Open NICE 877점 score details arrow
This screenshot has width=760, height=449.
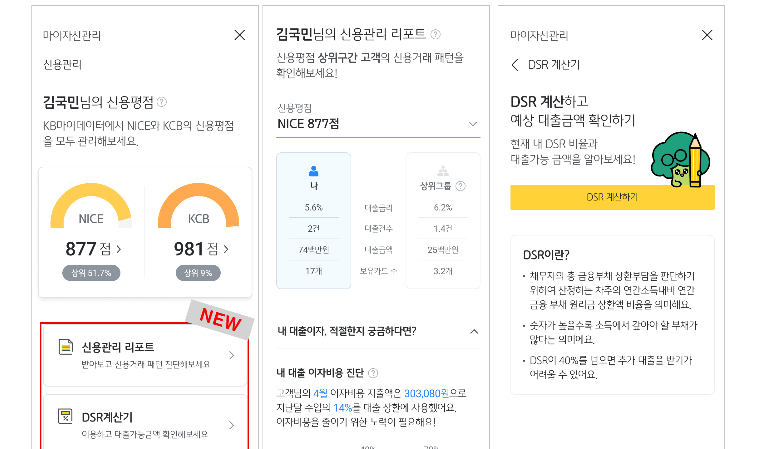click(119, 249)
